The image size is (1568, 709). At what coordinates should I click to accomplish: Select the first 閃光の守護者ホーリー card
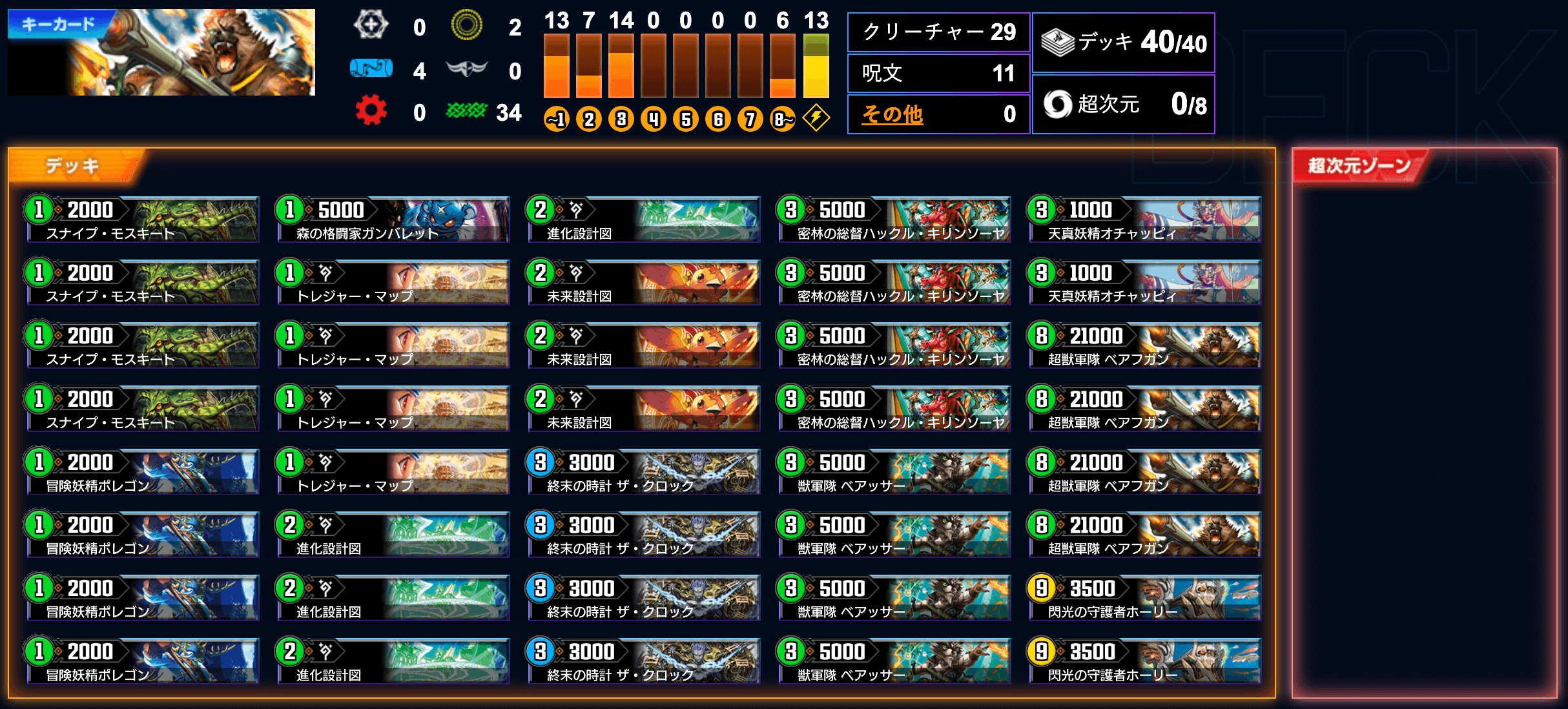point(1144,598)
